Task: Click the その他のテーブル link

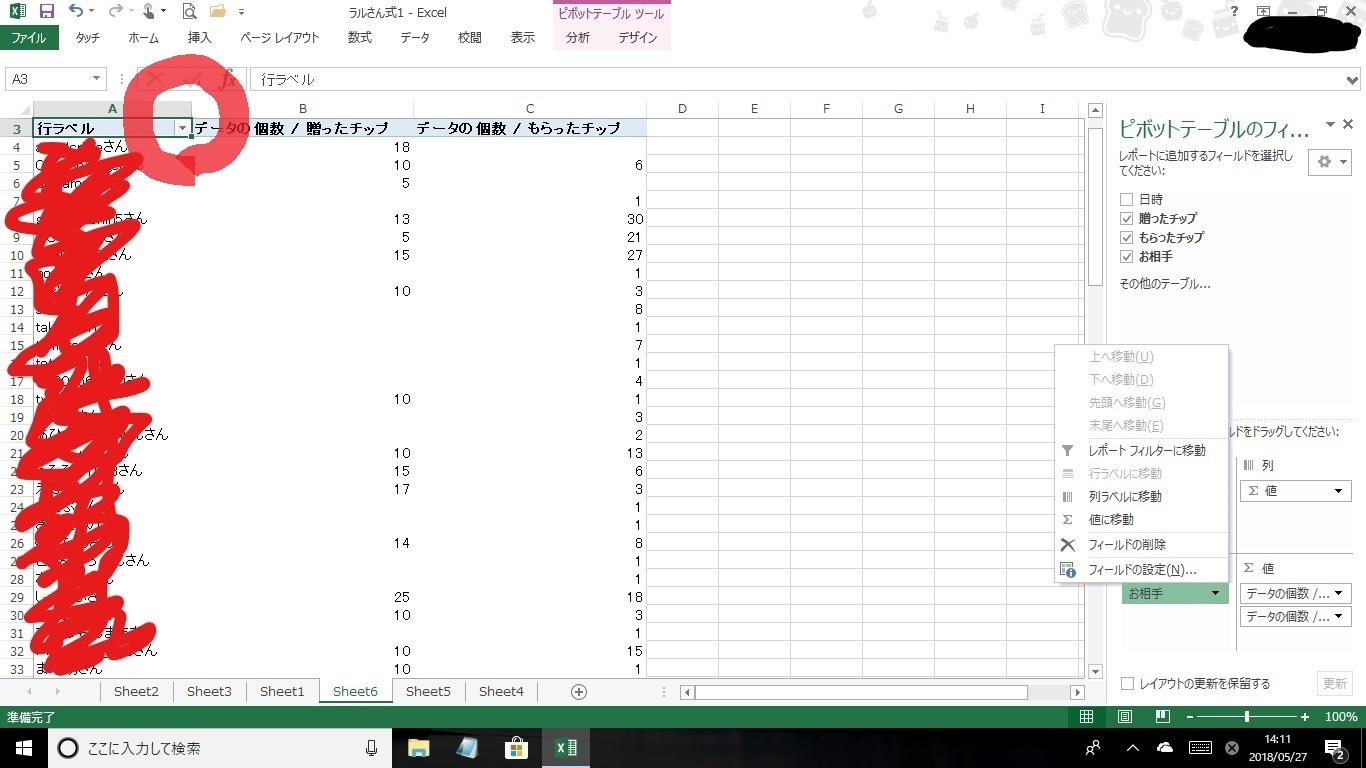Action: coord(1164,284)
